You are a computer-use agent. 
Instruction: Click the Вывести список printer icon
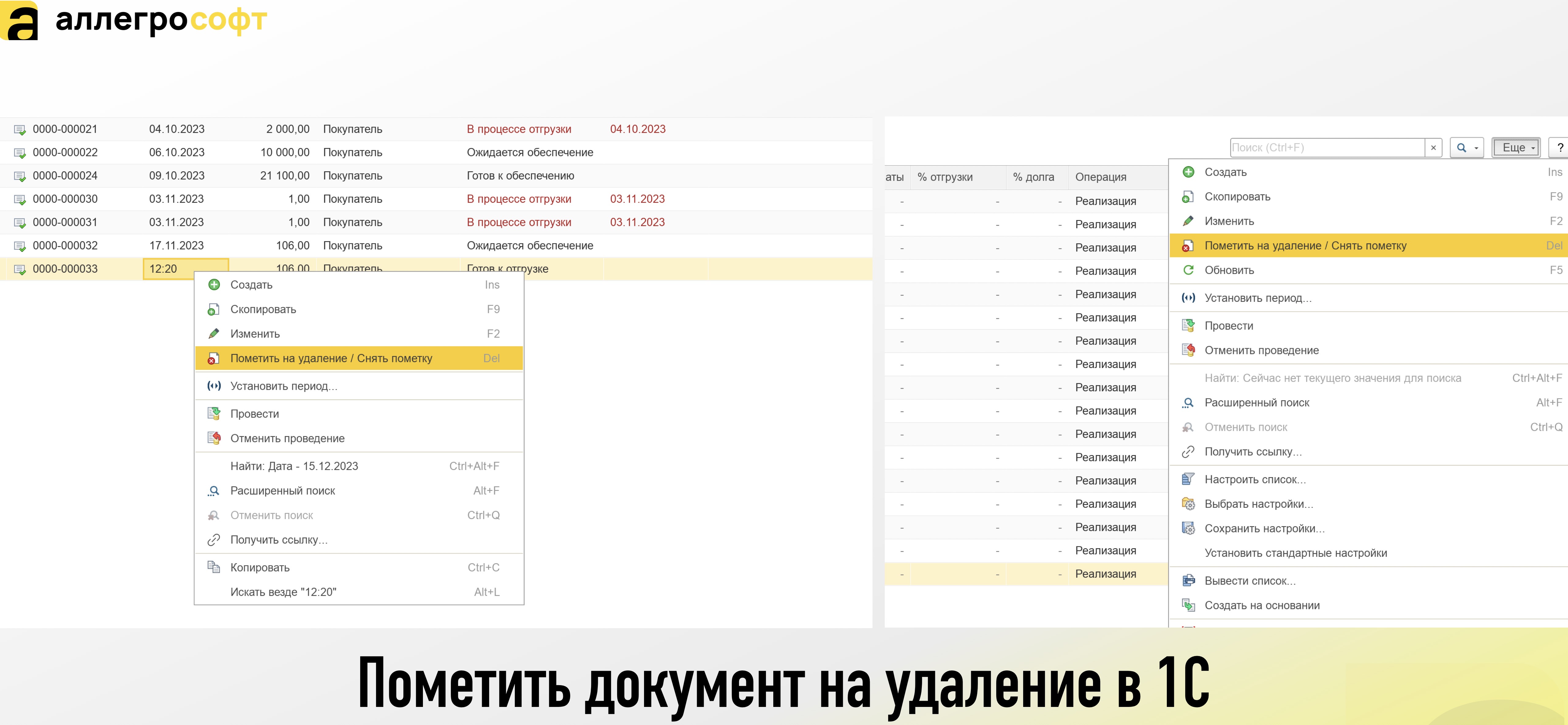(1188, 581)
